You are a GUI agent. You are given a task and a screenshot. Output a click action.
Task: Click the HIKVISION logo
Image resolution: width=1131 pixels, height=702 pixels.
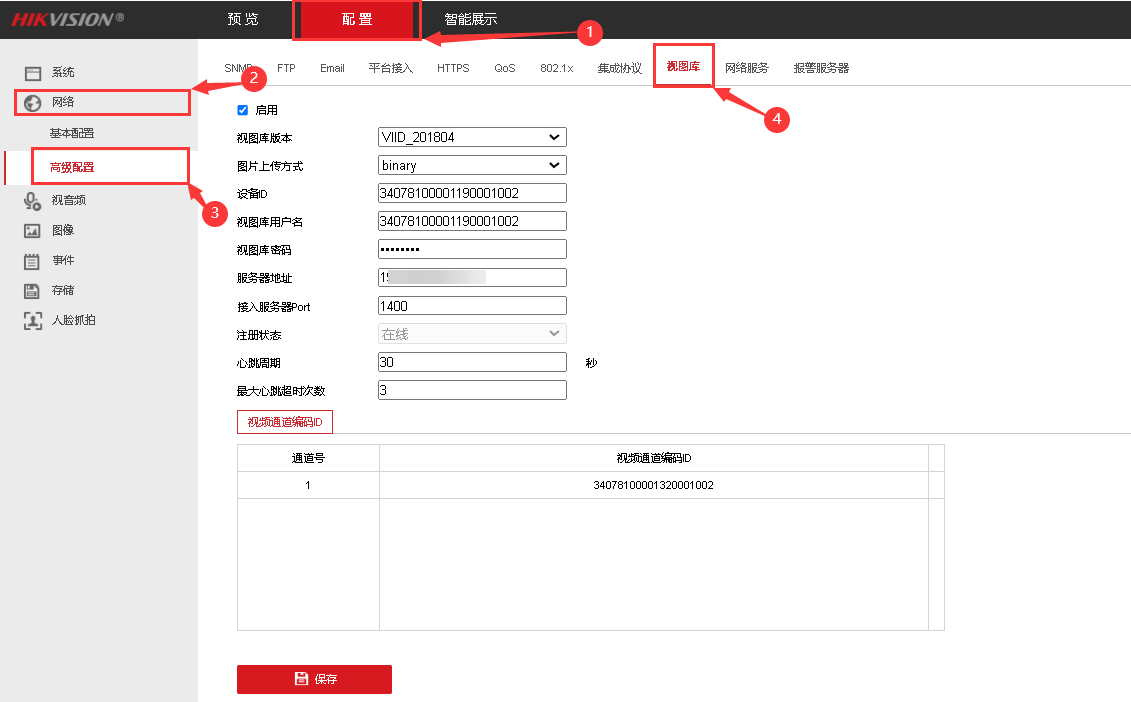[x=63, y=18]
